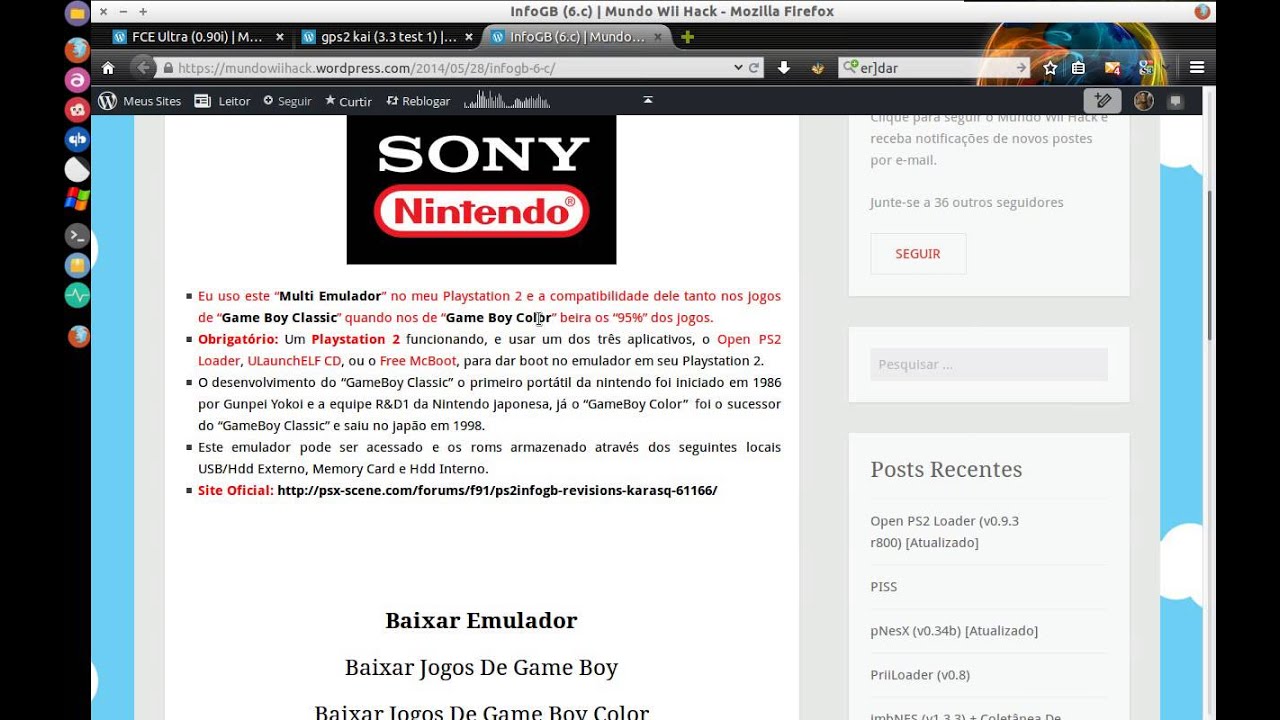Open the System Monitor dock icon
Image resolution: width=1280 pixels, height=720 pixels.
77,295
